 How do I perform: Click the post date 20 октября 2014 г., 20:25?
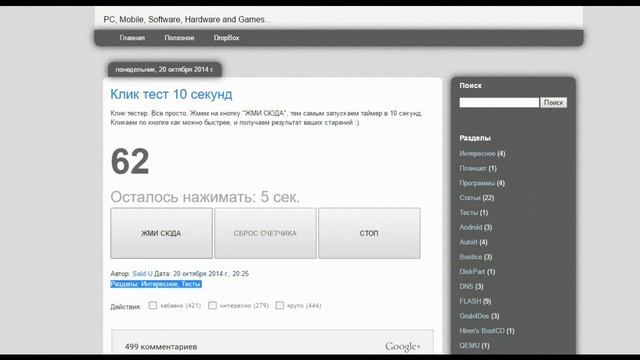211,274
